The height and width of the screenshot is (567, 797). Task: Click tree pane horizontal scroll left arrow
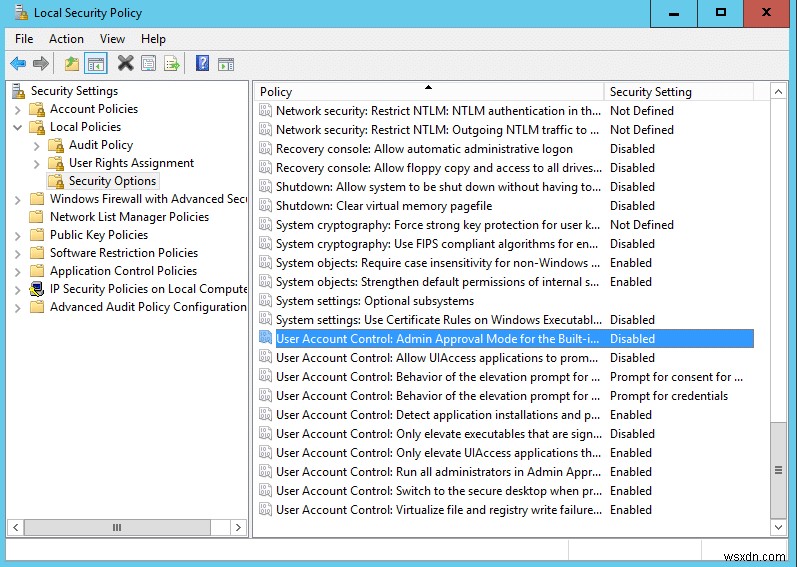coord(16,527)
